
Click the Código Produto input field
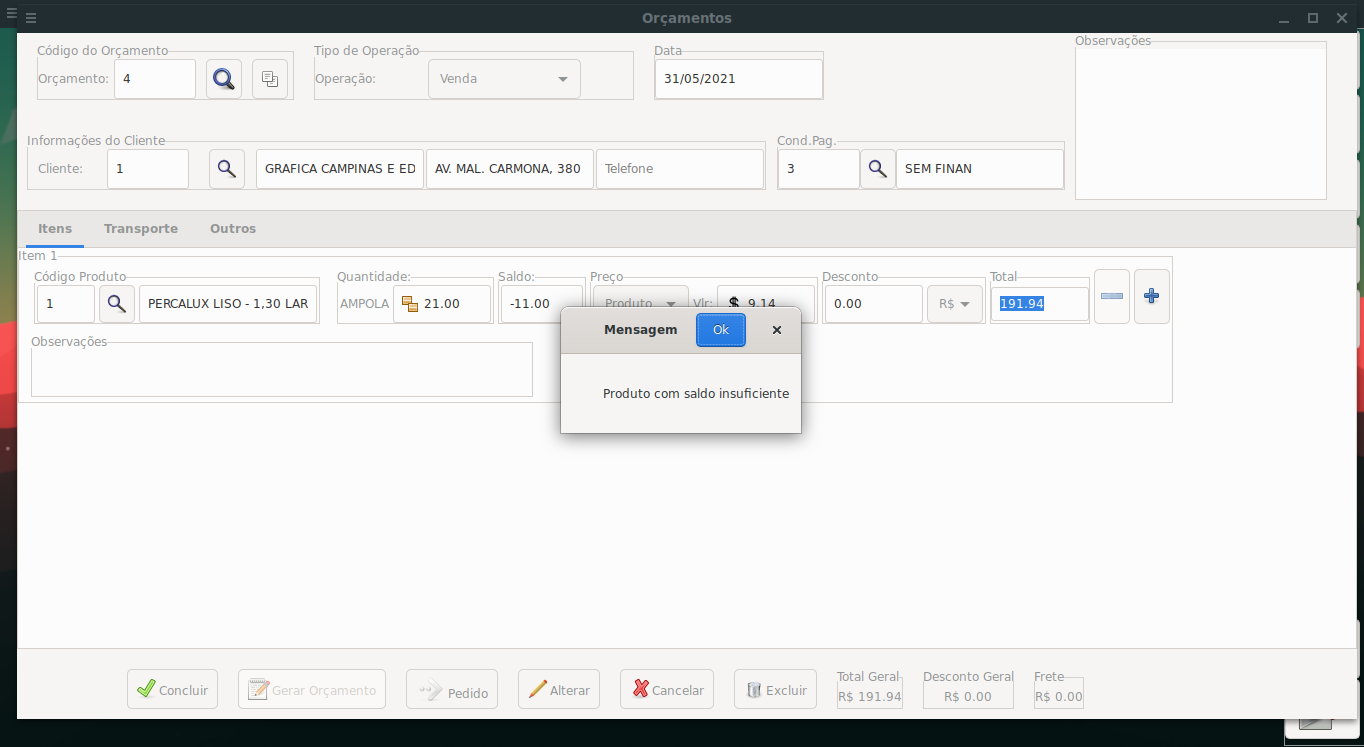coord(66,304)
